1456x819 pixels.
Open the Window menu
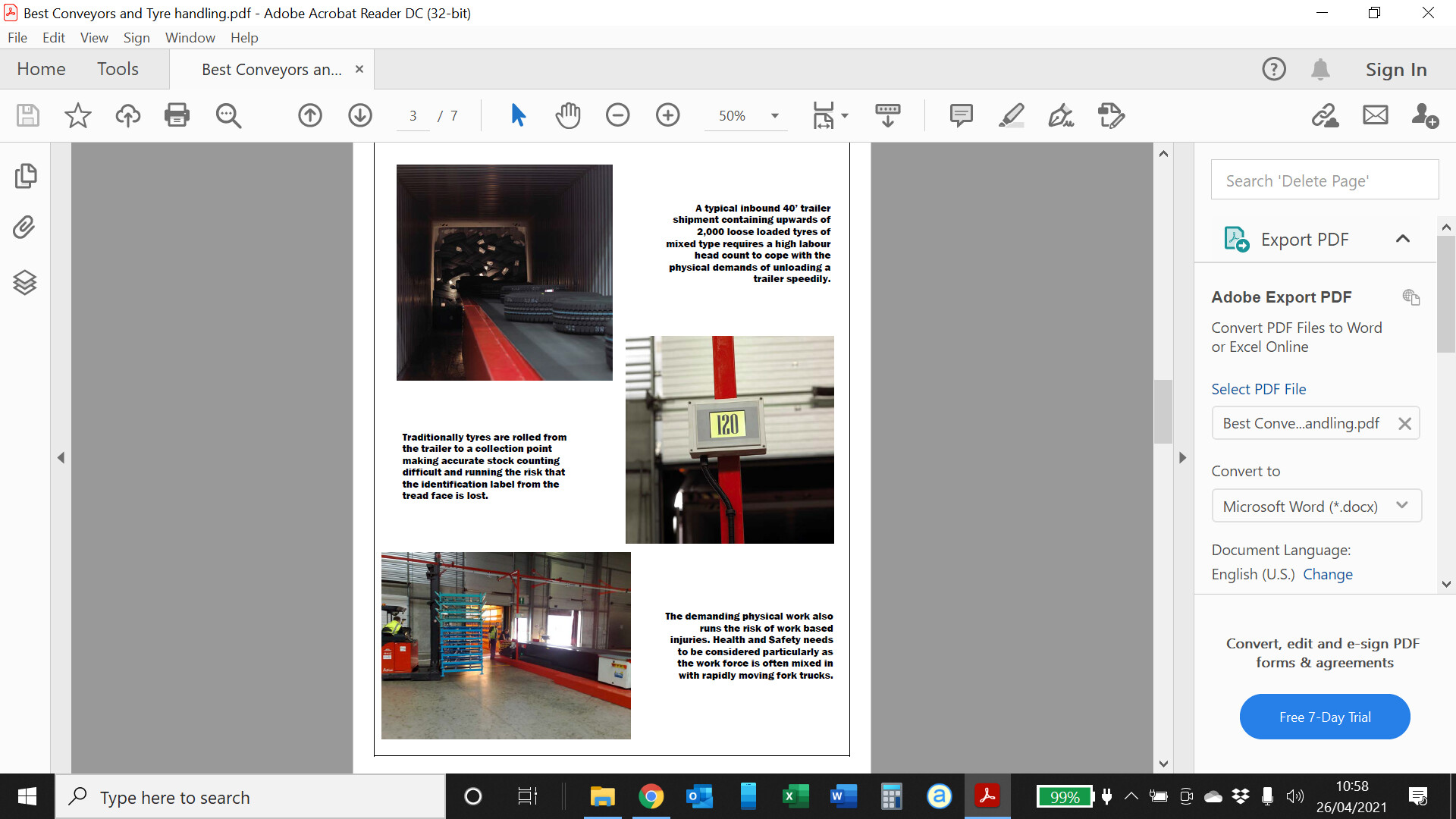tap(190, 37)
